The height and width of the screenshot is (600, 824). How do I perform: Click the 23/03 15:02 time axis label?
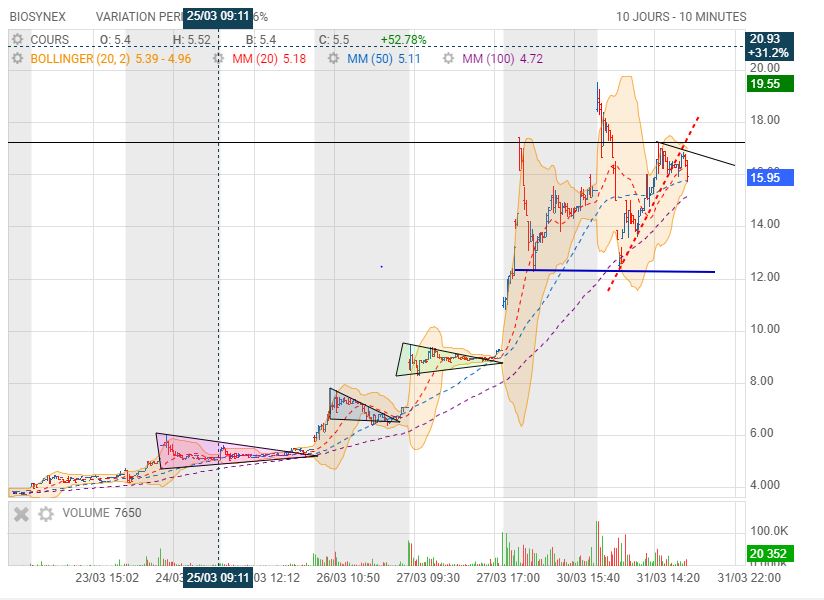click(107, 578)
